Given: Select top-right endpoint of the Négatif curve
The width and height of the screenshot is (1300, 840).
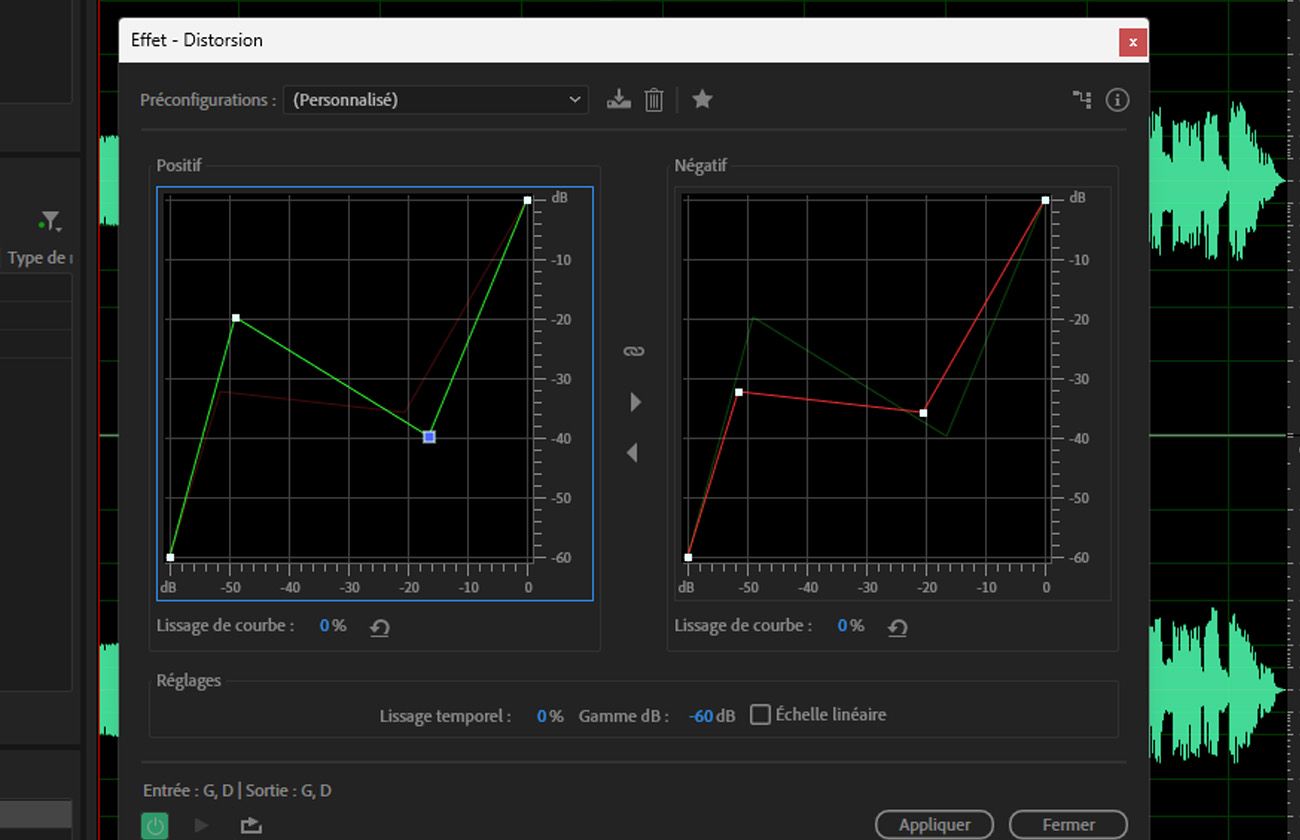Looking at the screenshot, I should tap(1045, 200).
